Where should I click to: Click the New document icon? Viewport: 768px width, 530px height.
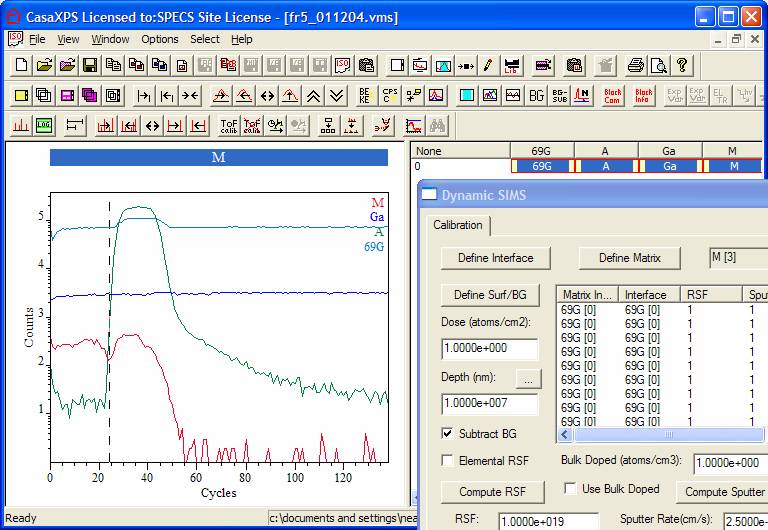click(21, 66)
